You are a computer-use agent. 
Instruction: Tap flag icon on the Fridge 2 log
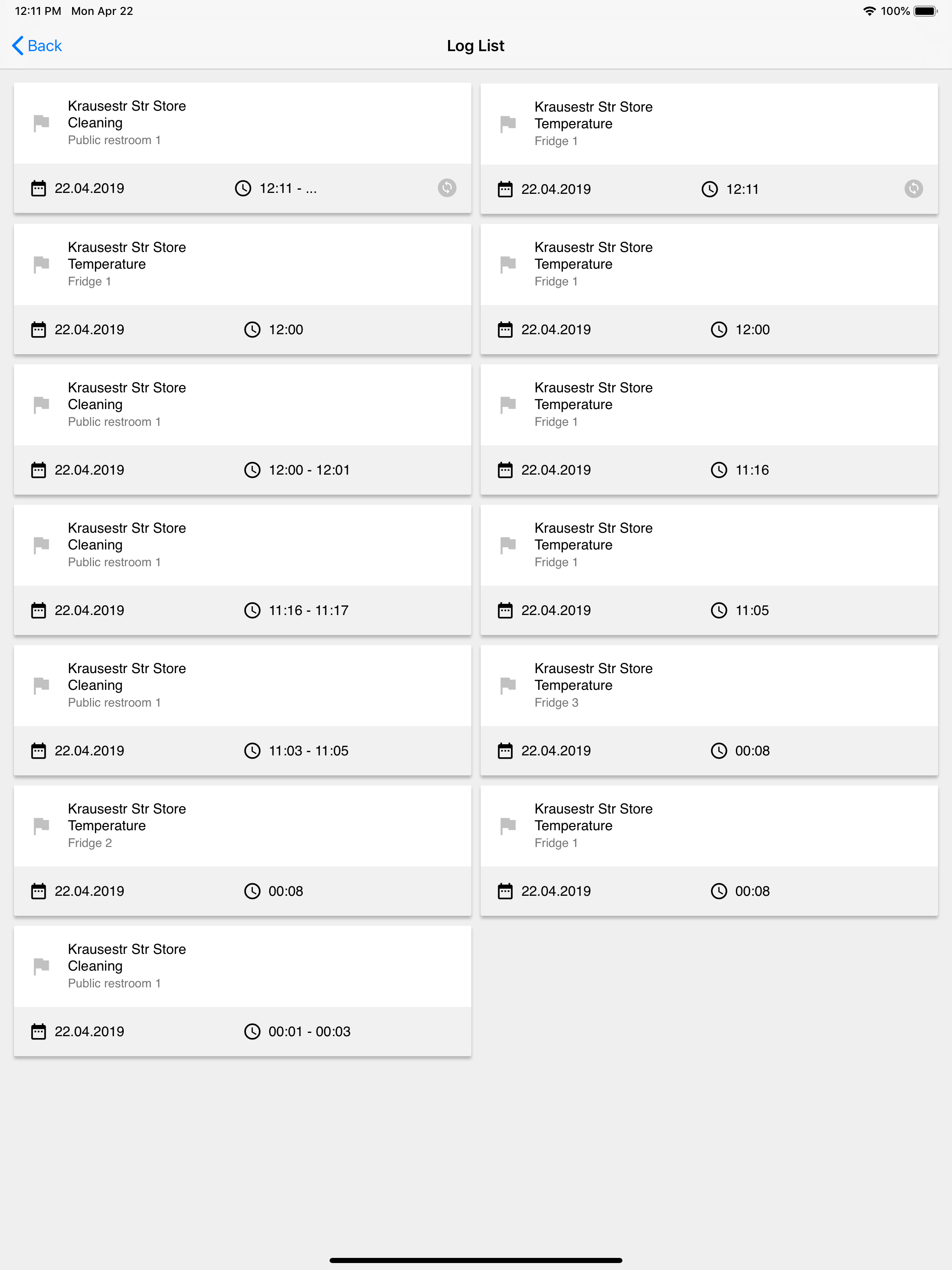(41, 826)
